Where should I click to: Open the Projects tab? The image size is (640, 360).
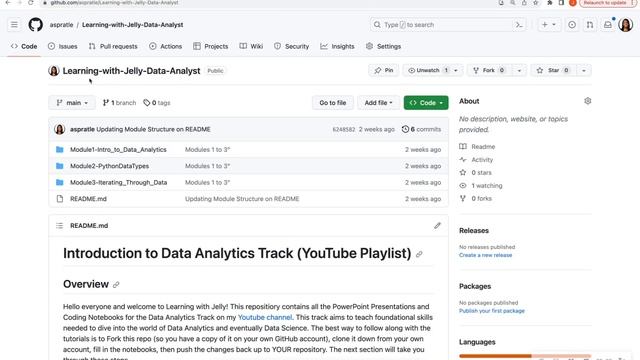pyautogui.click(x=211, y=47)
